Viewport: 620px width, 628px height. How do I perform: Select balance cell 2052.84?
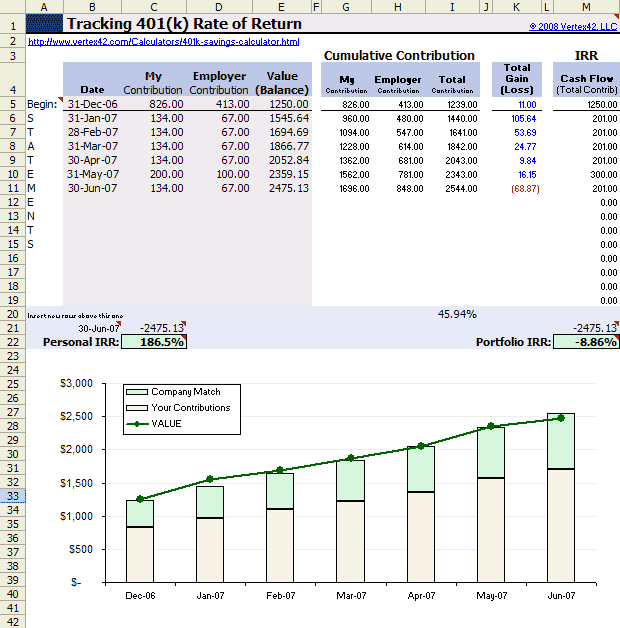[x=282, y=160]
